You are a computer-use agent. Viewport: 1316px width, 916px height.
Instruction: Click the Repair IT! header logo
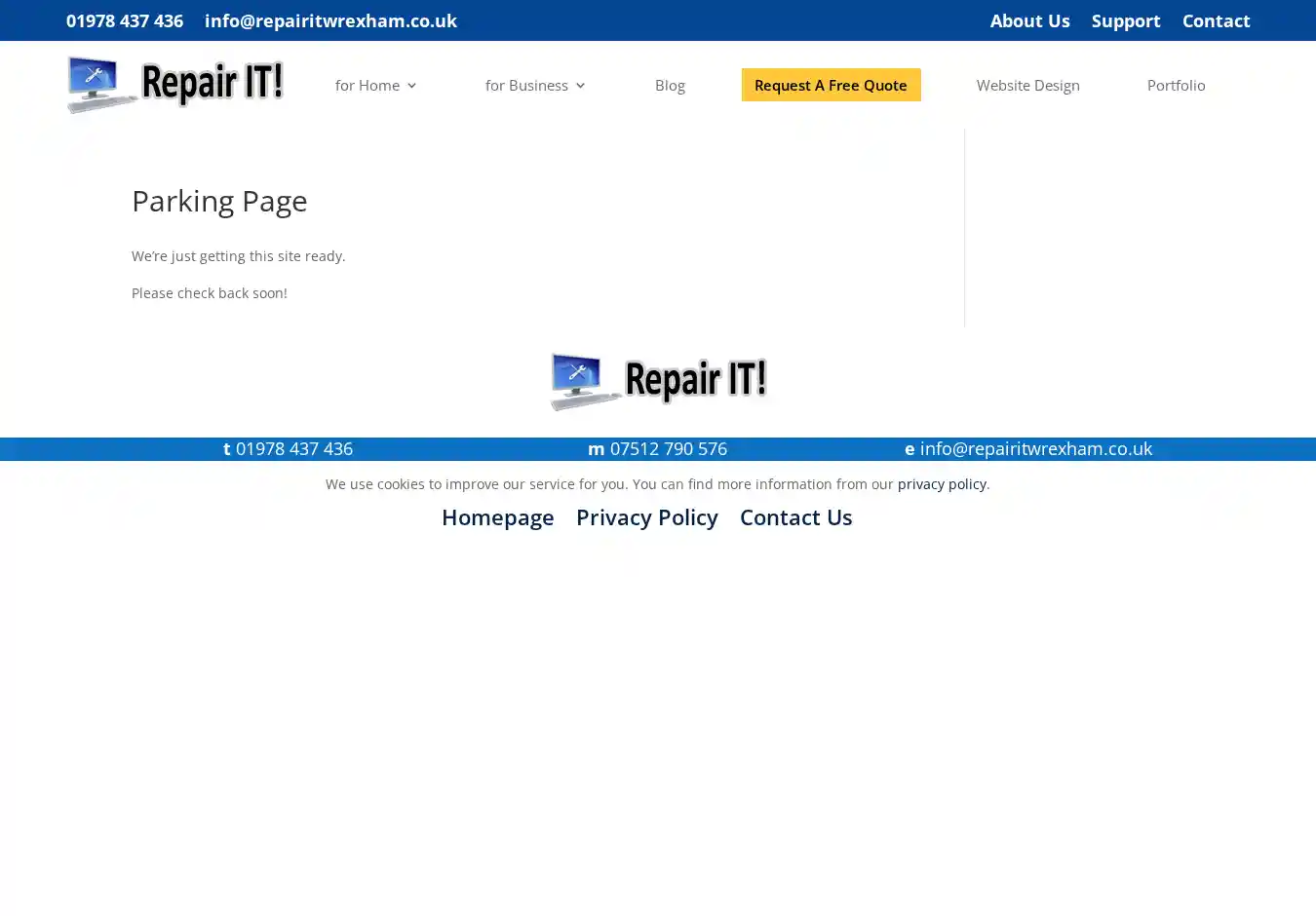[x=175, y=85]
